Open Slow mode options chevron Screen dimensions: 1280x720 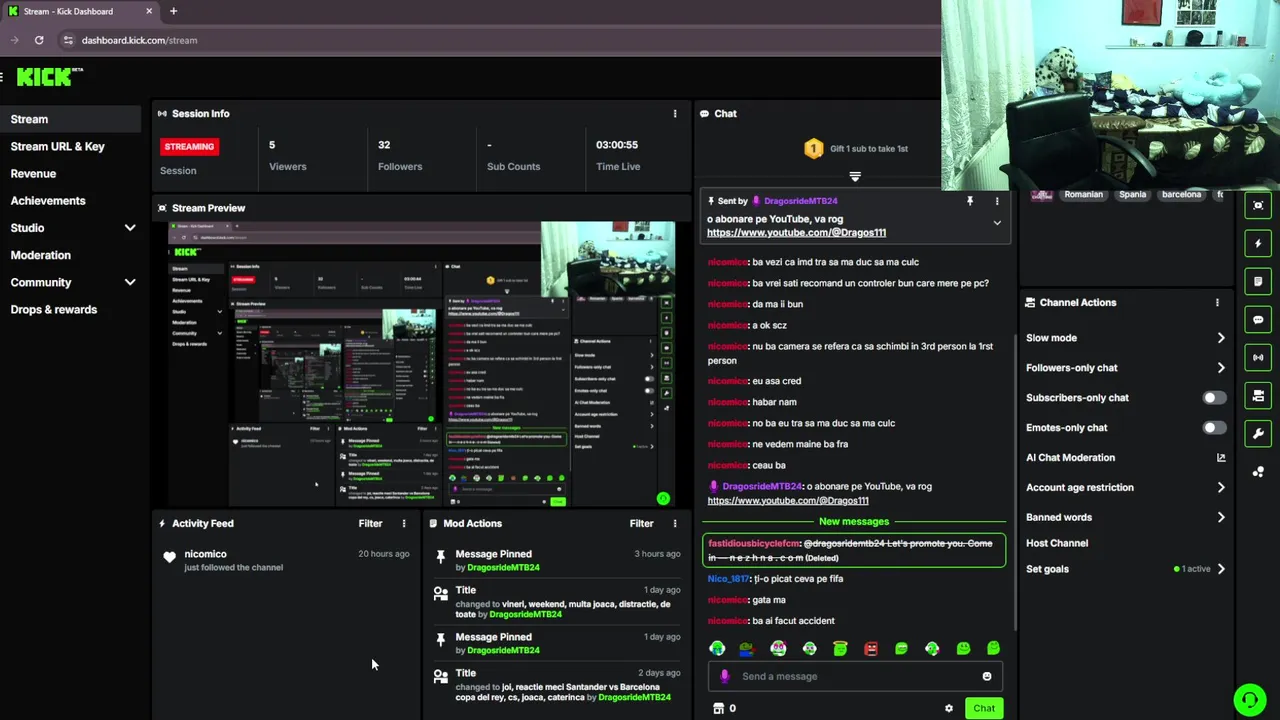[1221, 338]
